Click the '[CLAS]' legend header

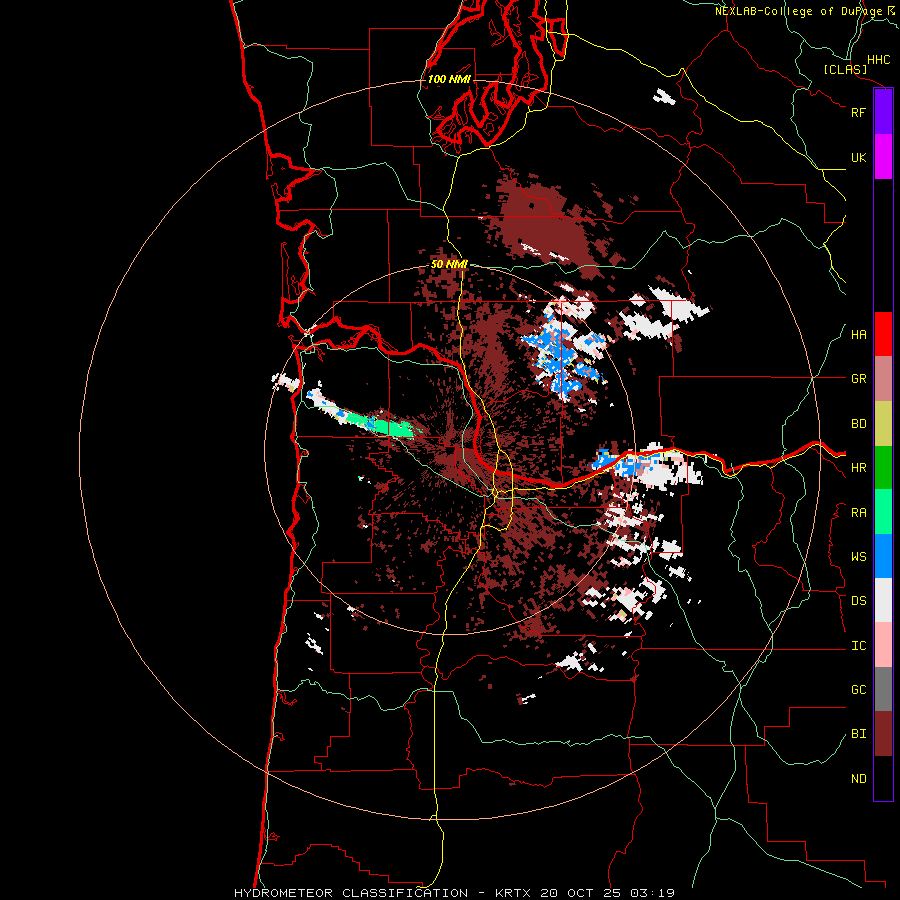(845, 69)
